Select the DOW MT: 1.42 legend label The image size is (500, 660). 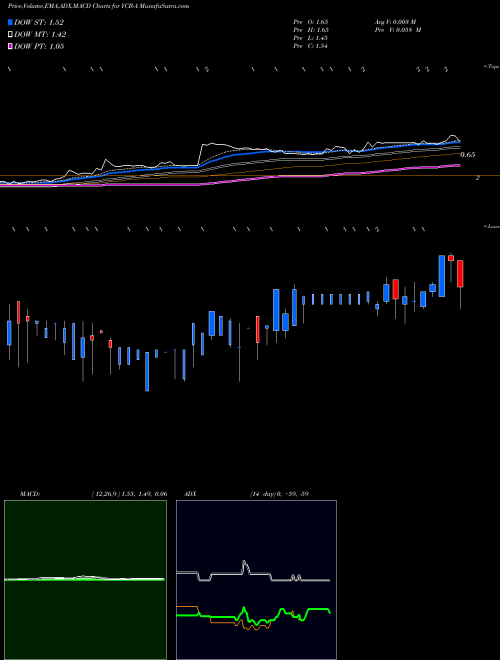pyautogui.click(x=40, y=35)
